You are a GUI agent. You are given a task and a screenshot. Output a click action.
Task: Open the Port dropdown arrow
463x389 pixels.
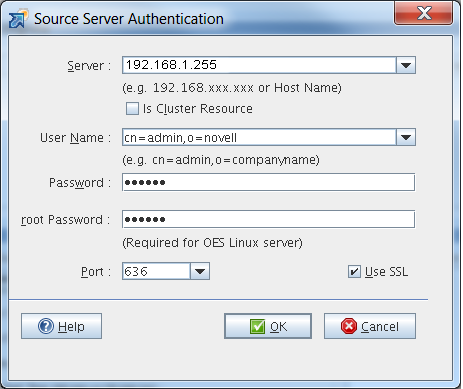click(x=200, y=271)
